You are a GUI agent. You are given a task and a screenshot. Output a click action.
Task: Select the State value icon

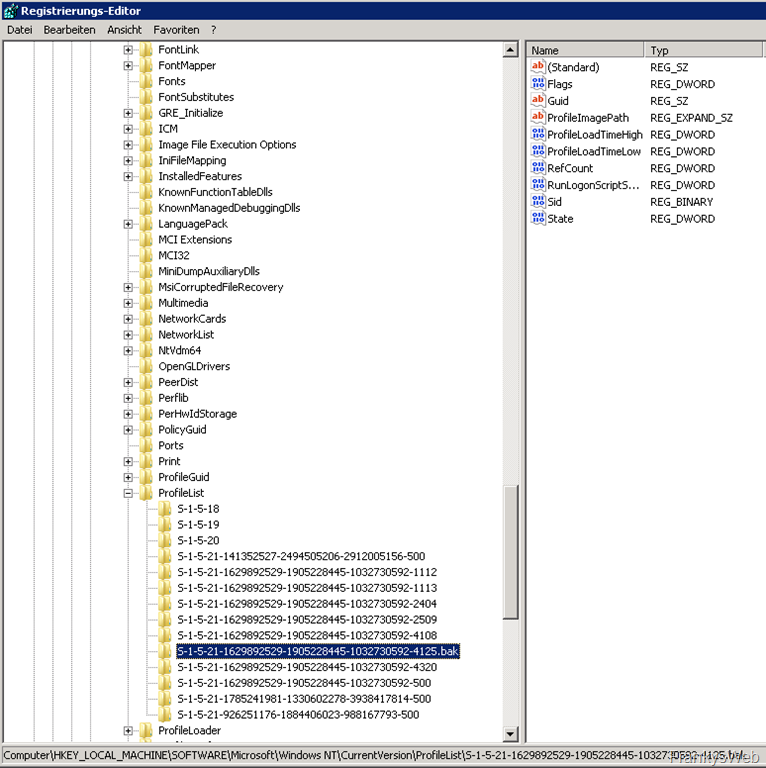tap(538, 219)
